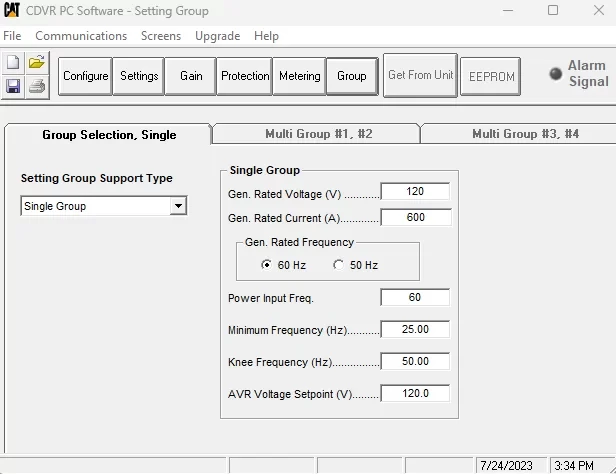Open the Metering screen from the toolbar
The image size is (616, 474).
coord(299,76)
